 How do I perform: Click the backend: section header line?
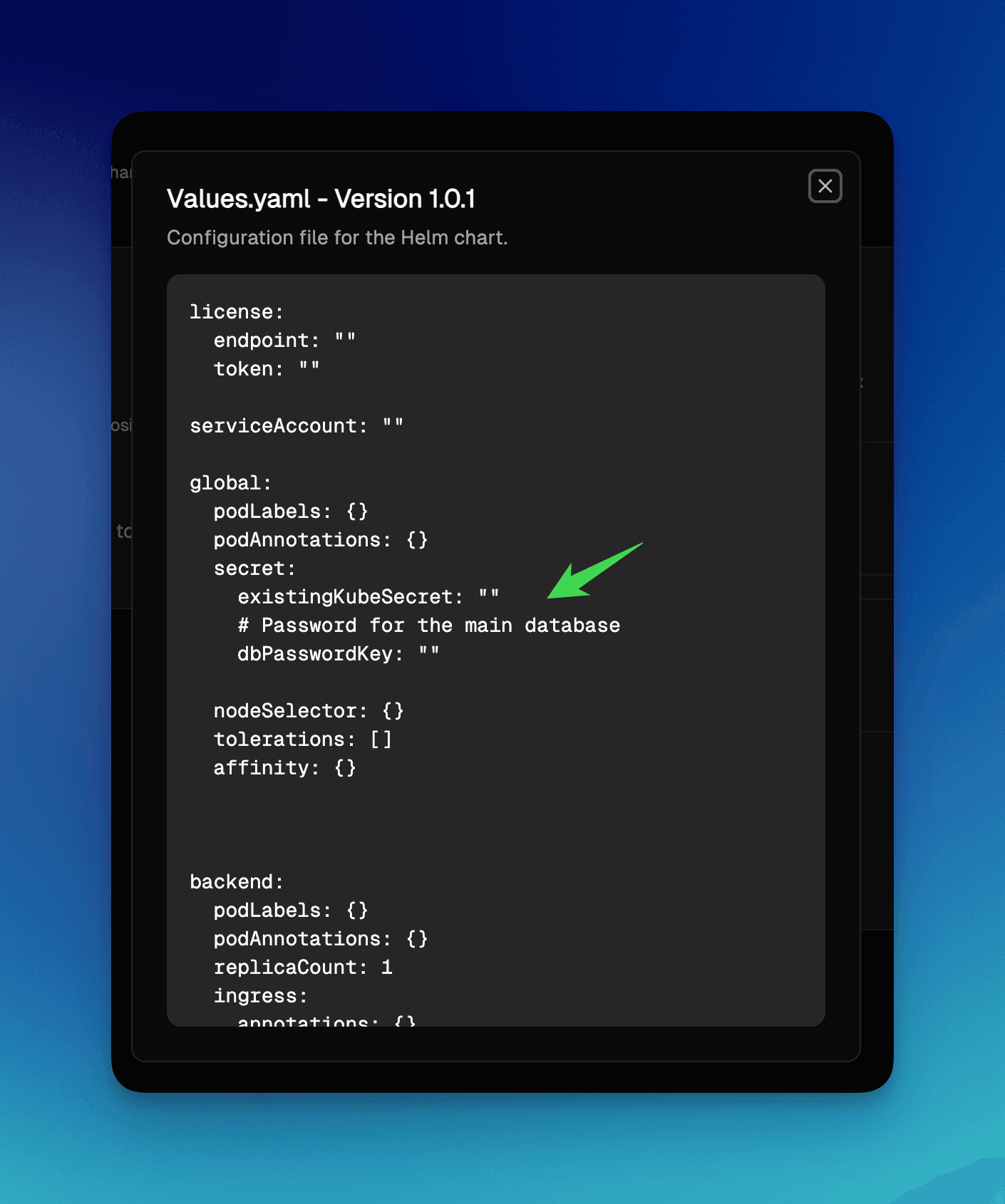point(237,882)
